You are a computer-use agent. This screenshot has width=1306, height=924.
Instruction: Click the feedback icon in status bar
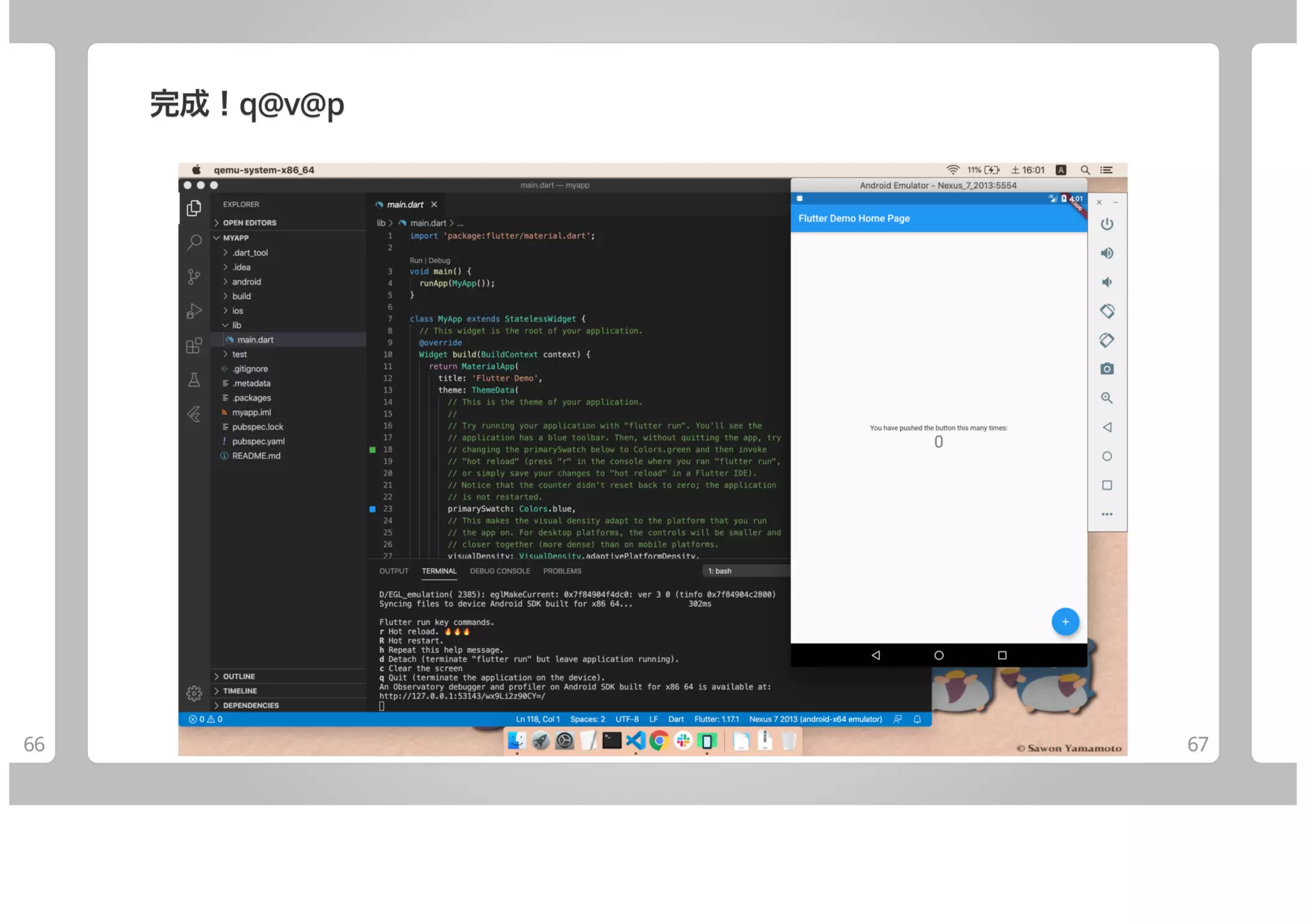(897, 719)
